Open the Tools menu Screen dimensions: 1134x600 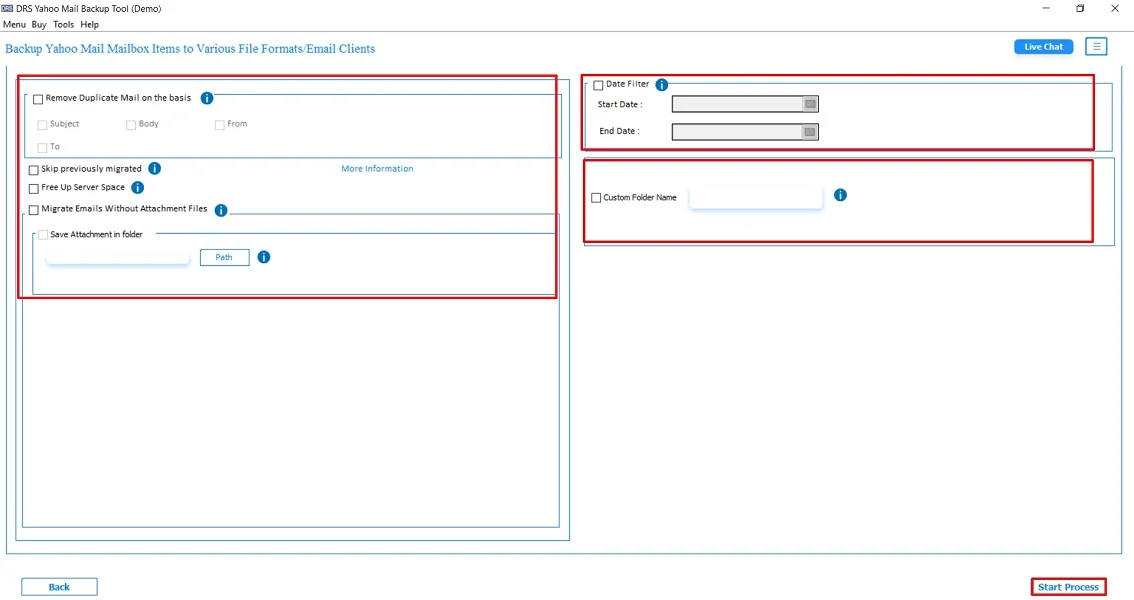[63, 24]
